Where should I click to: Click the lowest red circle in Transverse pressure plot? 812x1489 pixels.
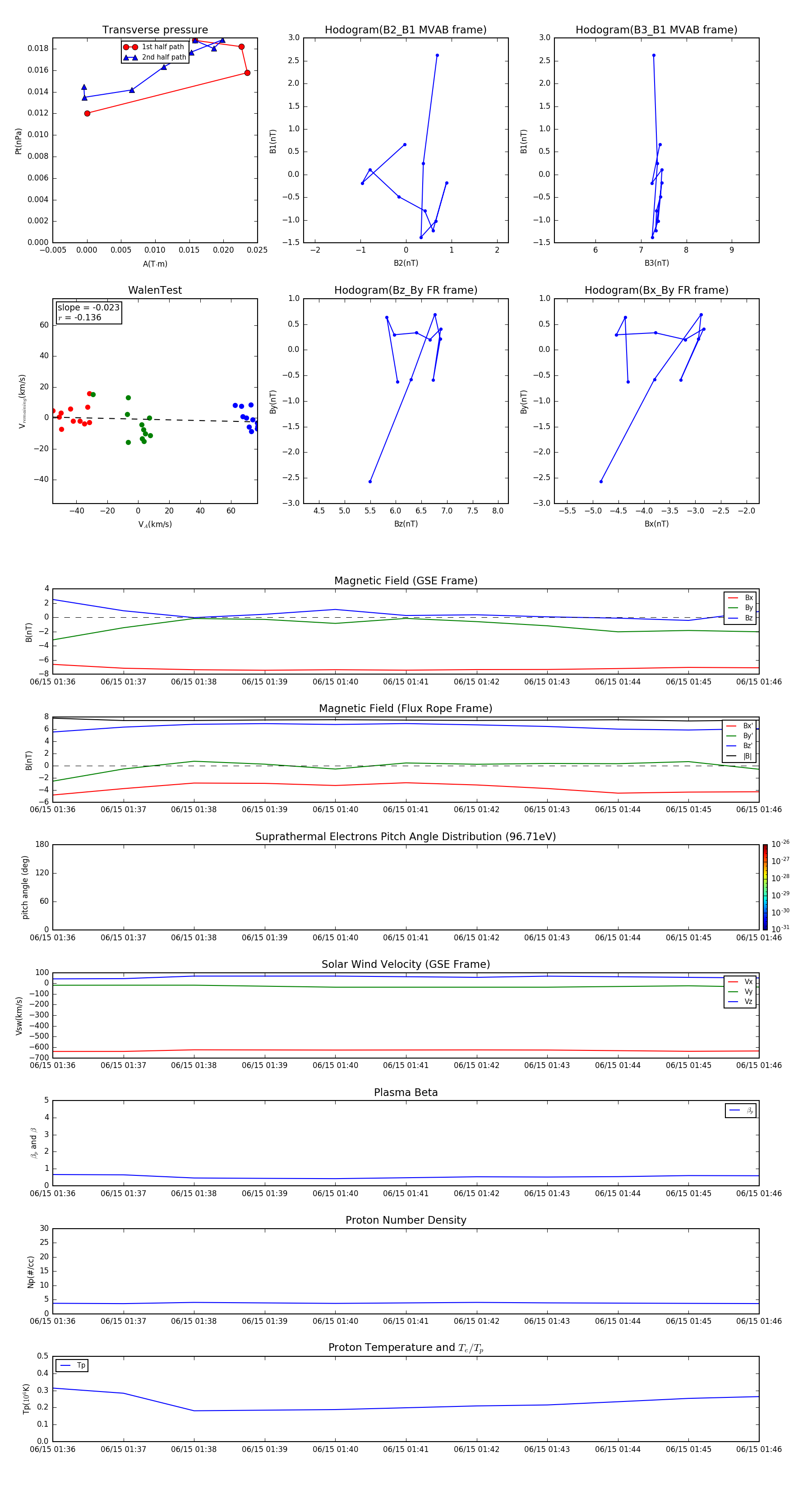tap(87, 113)
